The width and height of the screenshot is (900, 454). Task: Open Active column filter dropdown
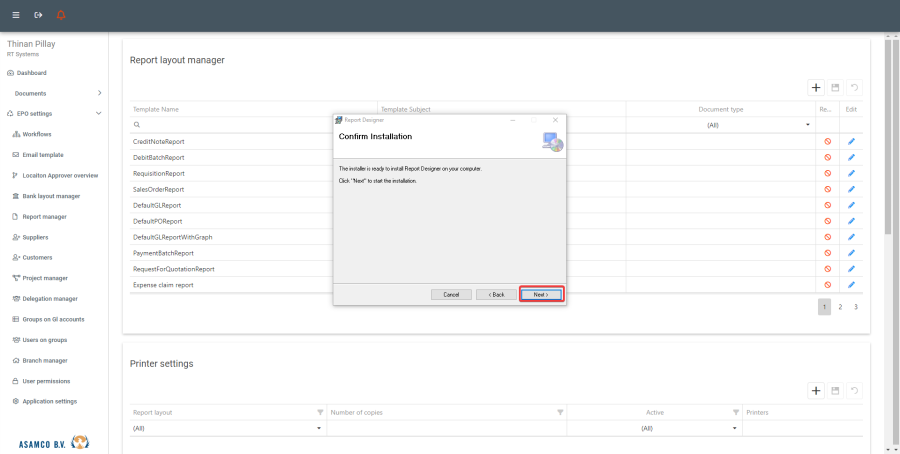[x=734, y=428]
